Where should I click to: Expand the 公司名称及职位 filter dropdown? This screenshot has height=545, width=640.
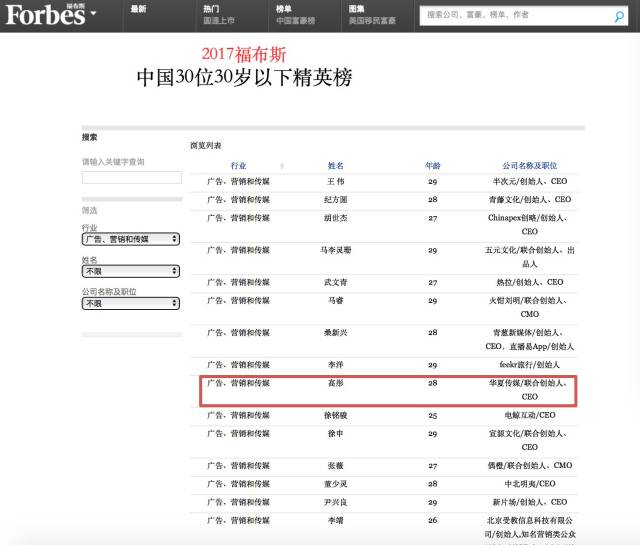click(x=131, y=302)
